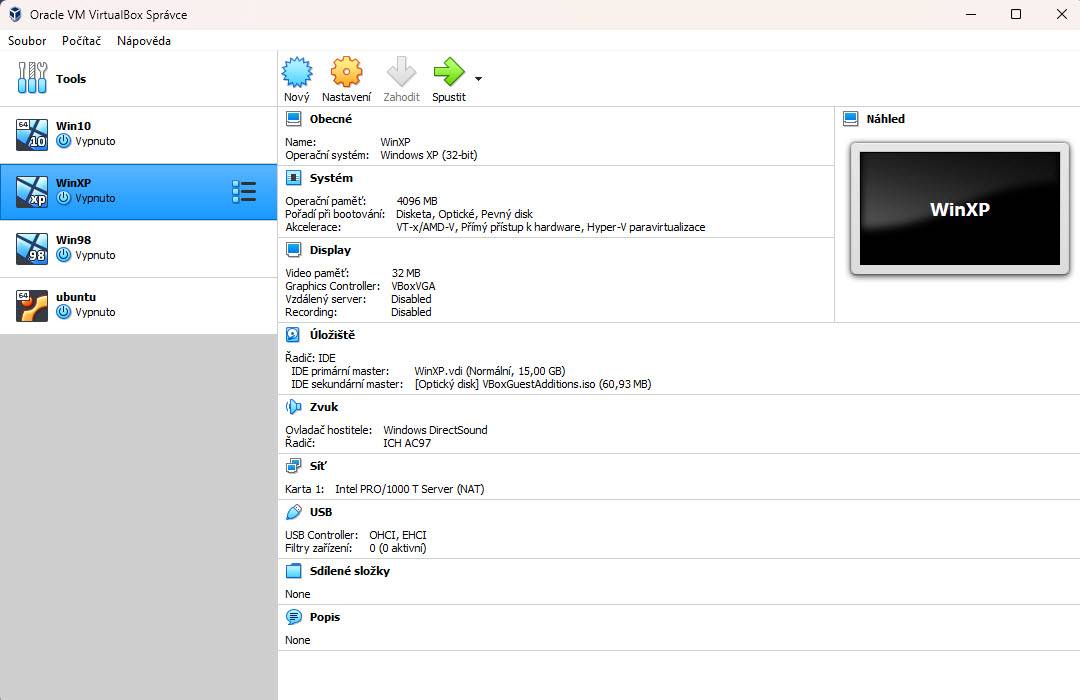Viewport: 1080px width, 700px height.
Task: Click the Úložiště storage disk icon
Action: [293, 335]
